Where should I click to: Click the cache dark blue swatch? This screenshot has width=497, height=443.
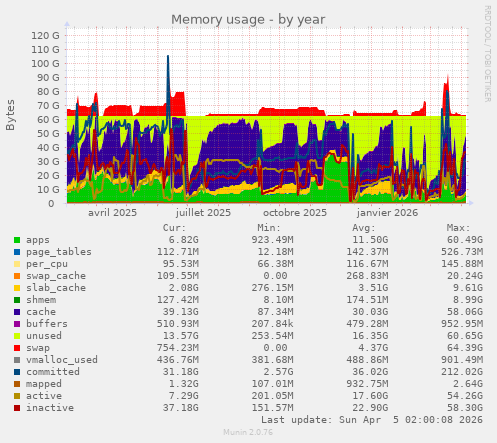coord(17,312)
